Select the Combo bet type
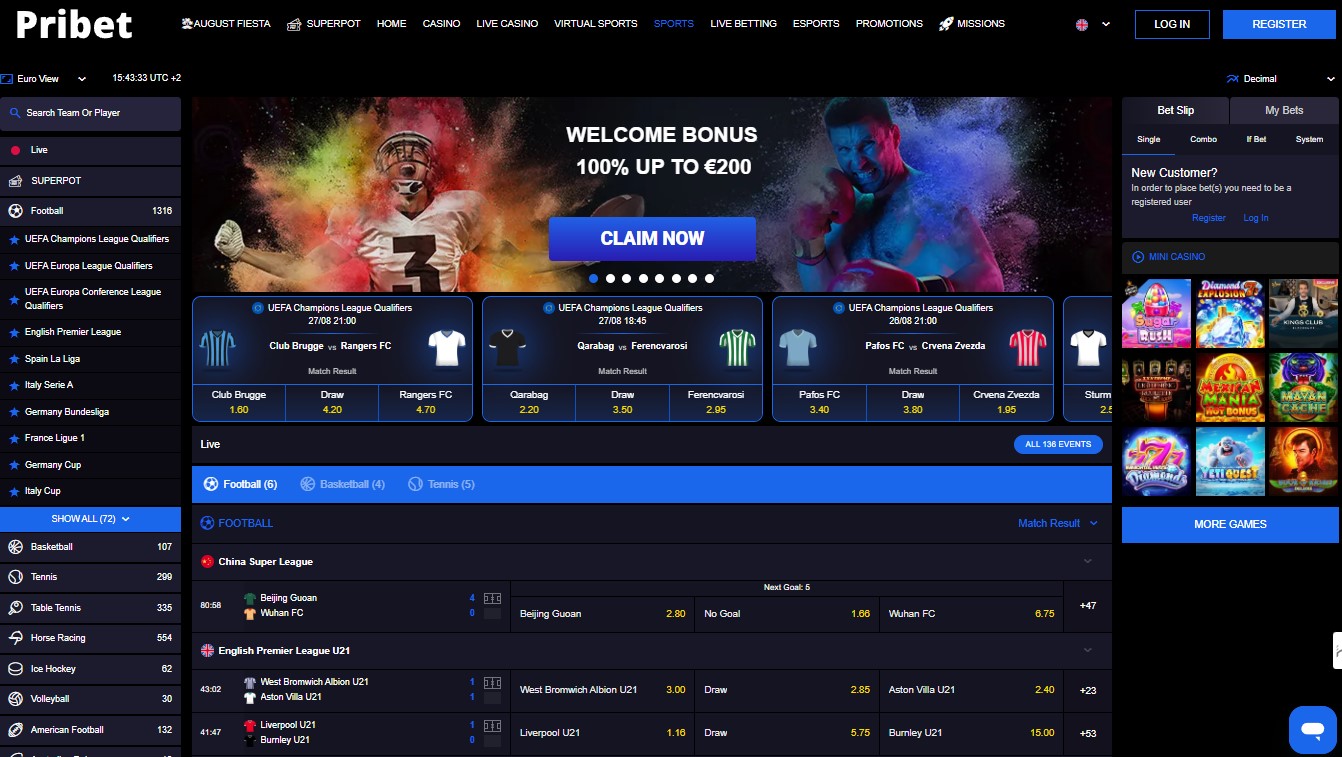This screenshot has height=757, width=1342. [x=1203, y=140]
